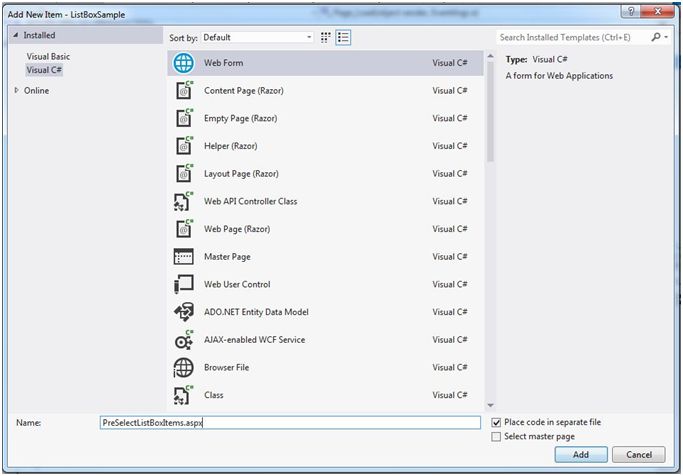The height and width of the screenshot is (476, 683).
Task: Select Web Page (Razor) template name
Action: 237,229
